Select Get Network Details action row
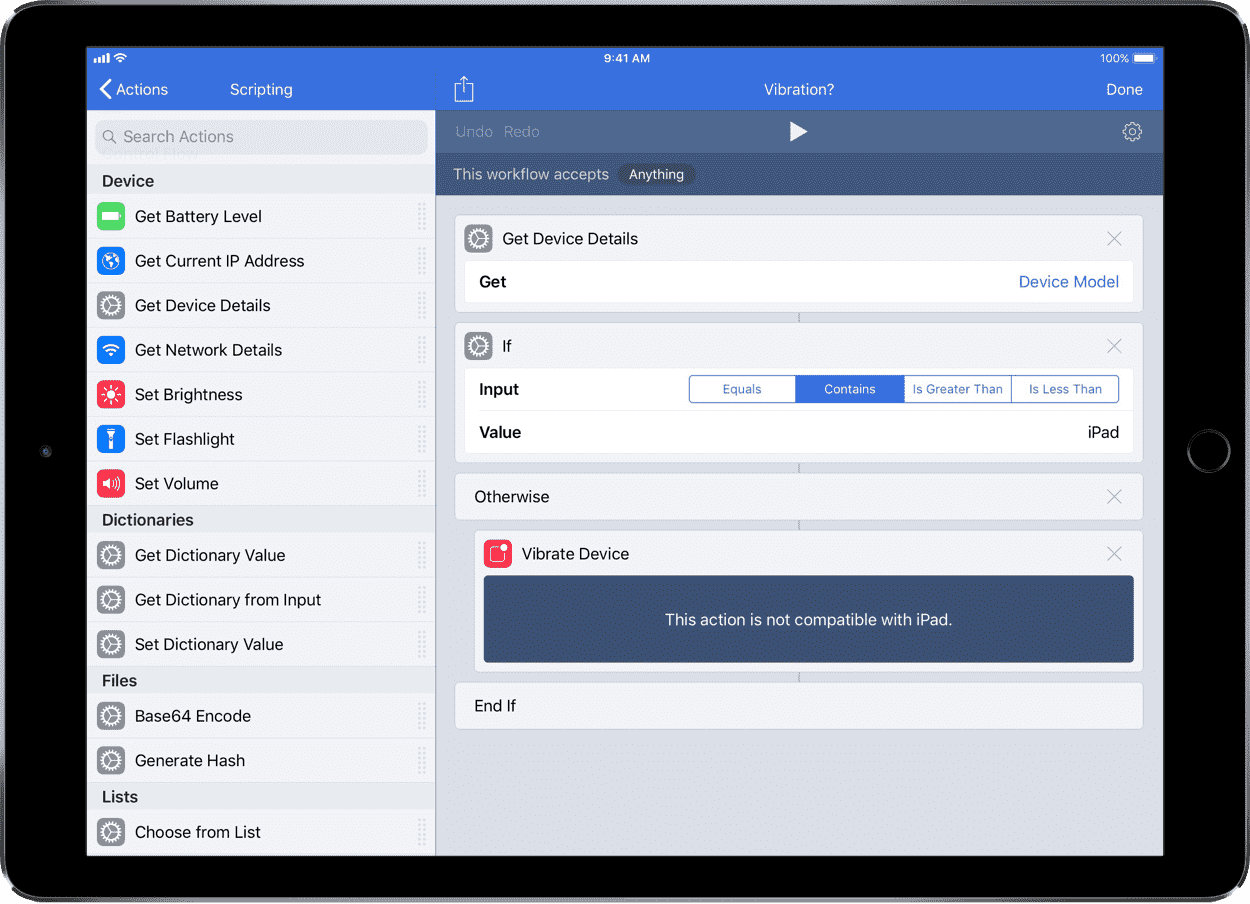1250x904 pixels. 261,350
